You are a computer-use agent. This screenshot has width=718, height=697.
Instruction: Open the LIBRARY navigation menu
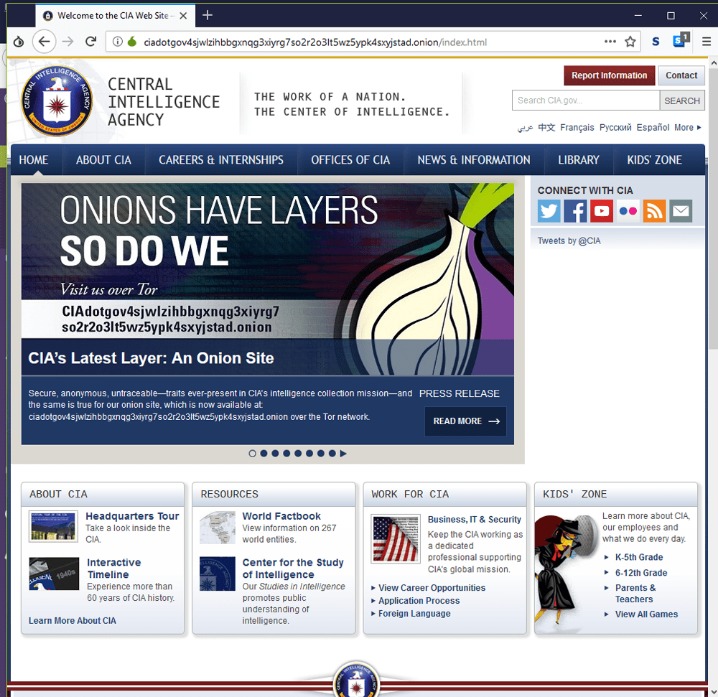578,160
